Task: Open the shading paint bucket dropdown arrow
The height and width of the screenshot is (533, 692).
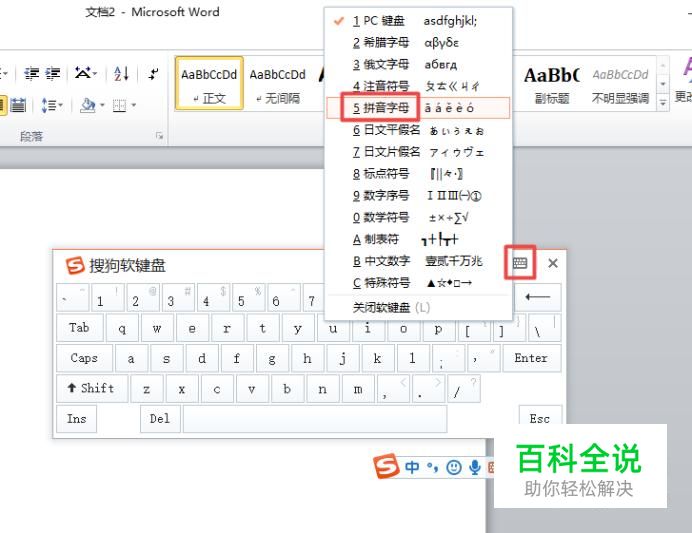Action: point(102,105)
